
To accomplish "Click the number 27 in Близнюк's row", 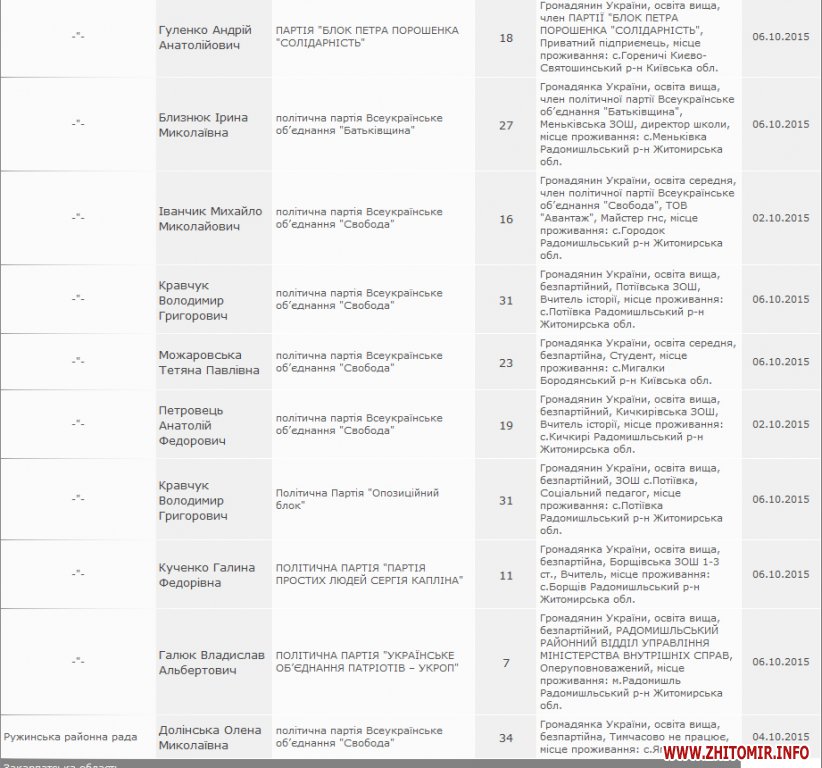I will [x=505, y=125].
